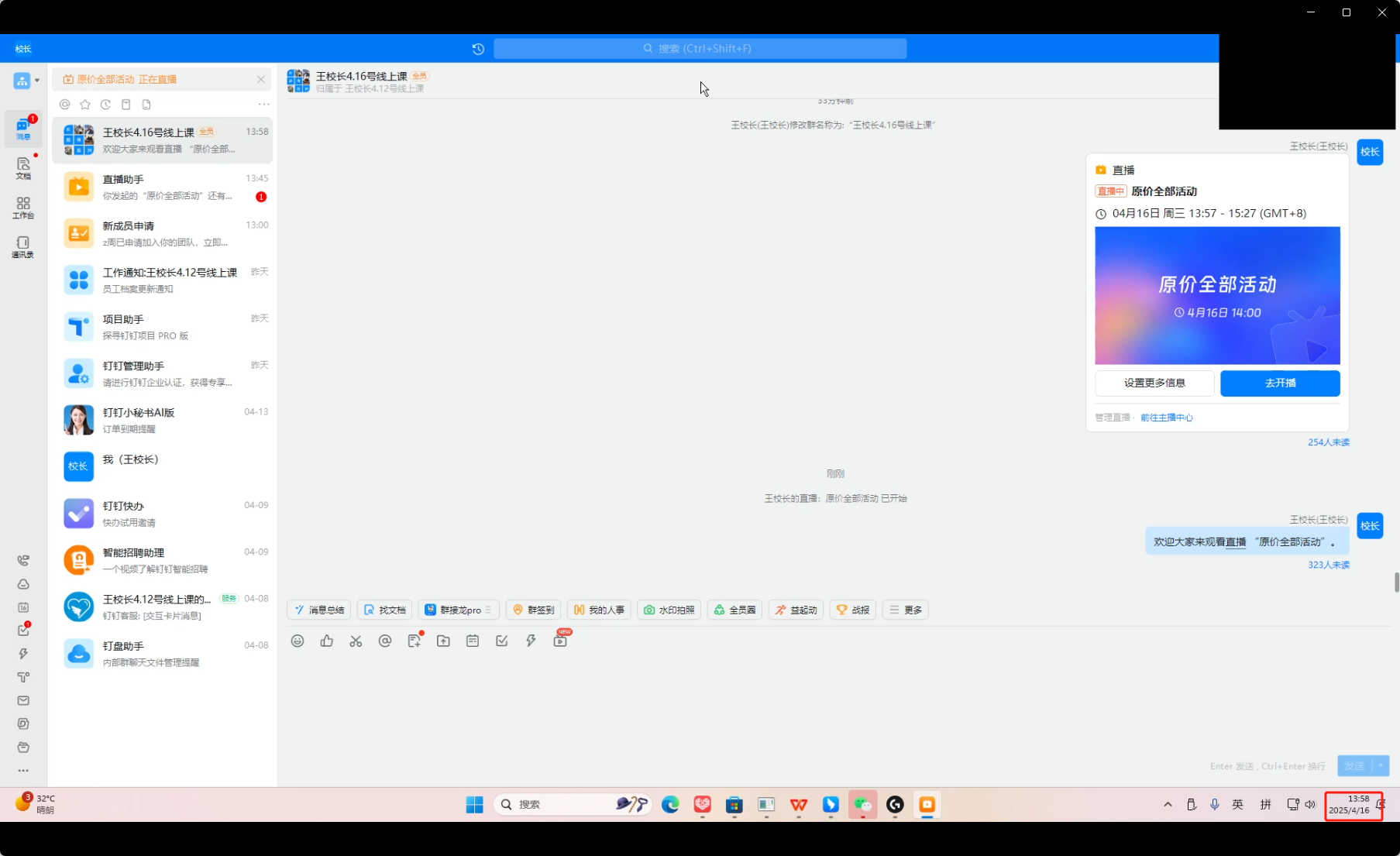Expand the 更多 quick tools list
Screen dimensions: 1400x856
(x=905, y=610)
